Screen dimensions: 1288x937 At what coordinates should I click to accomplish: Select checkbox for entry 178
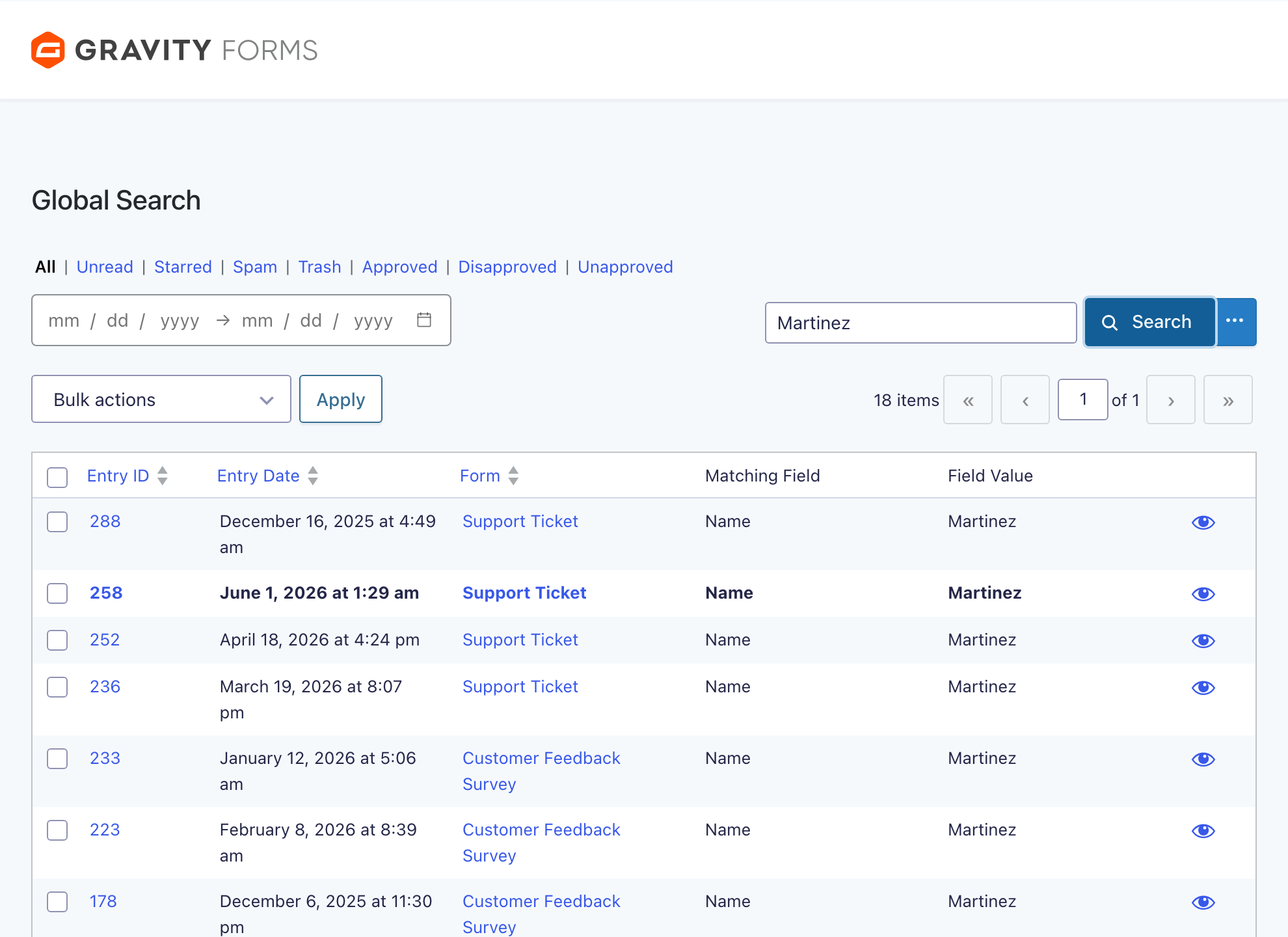pos(57,902)
